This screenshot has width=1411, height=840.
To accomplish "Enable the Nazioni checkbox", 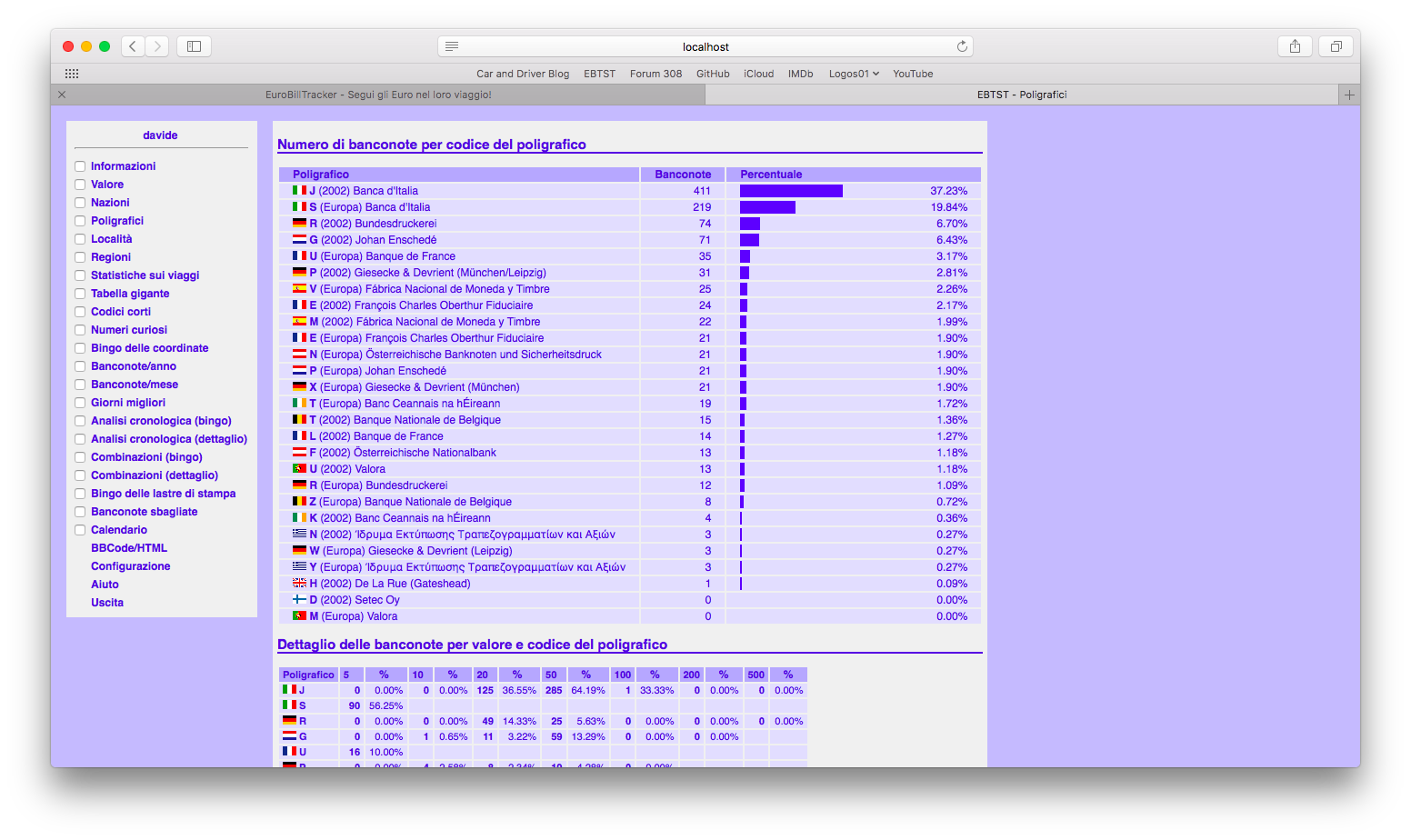I will click(x=80, y=203).
